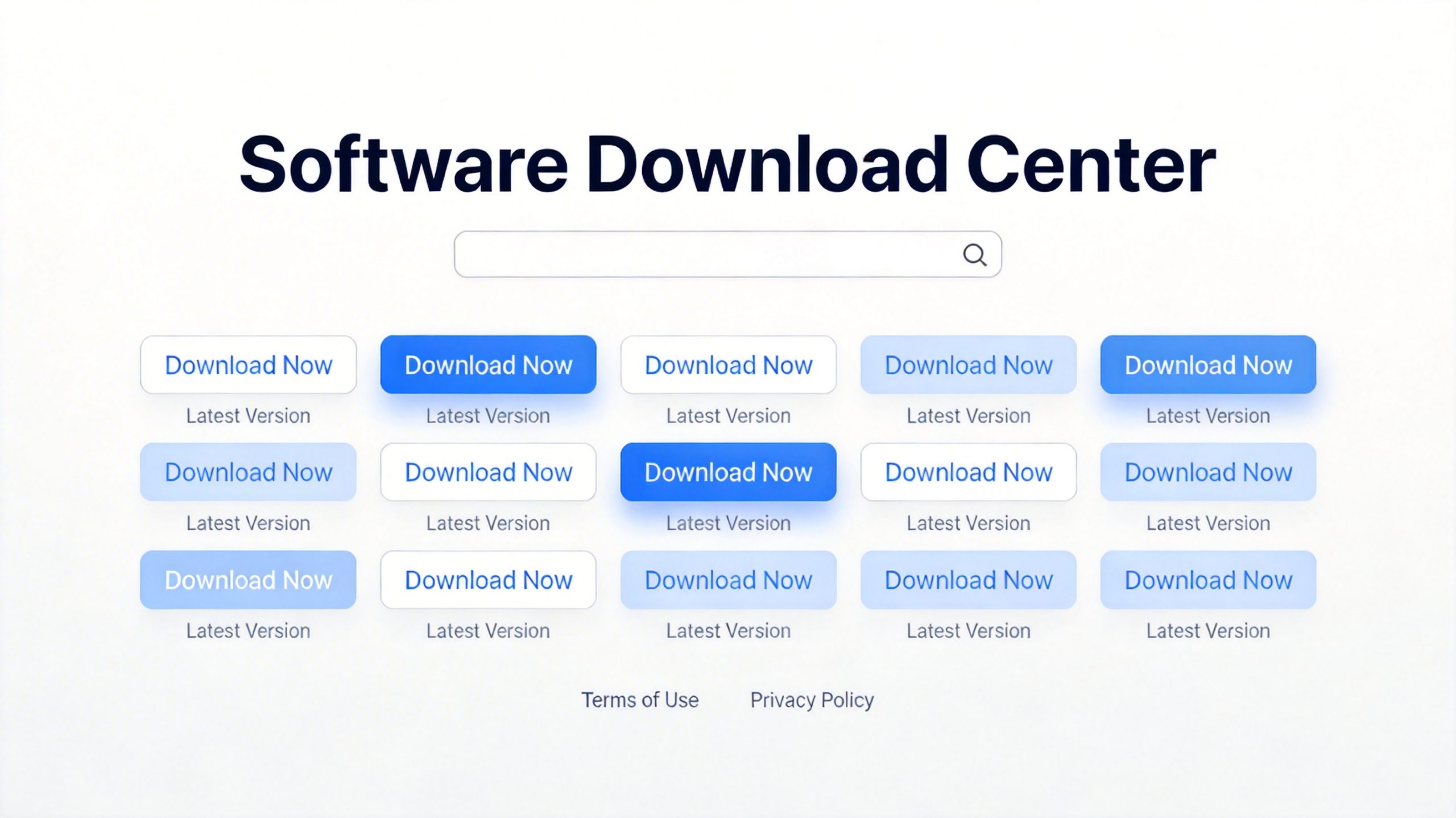Screen dimensions: 1456x818
Task: Click the Software Download Center heading
Action: (x=727, y=165)
